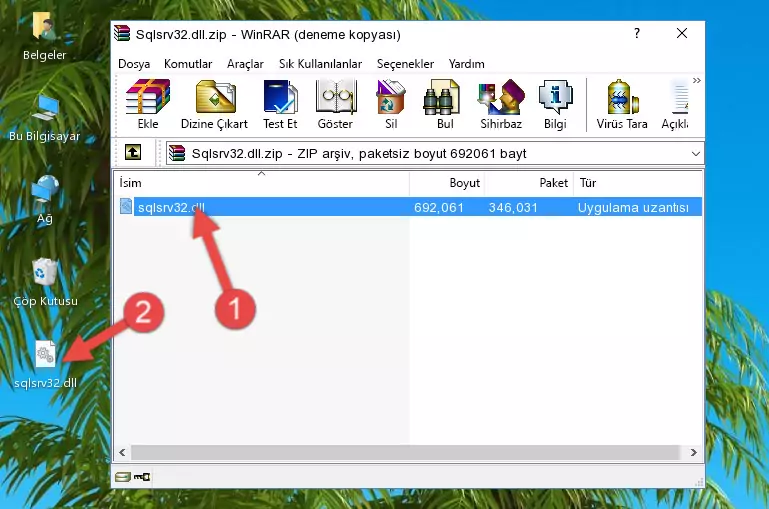Screen dimensions: 769x509
Task: Select the sqlsrv32.dll row name text
Action: pyautogui.click(x=171, y=207)
